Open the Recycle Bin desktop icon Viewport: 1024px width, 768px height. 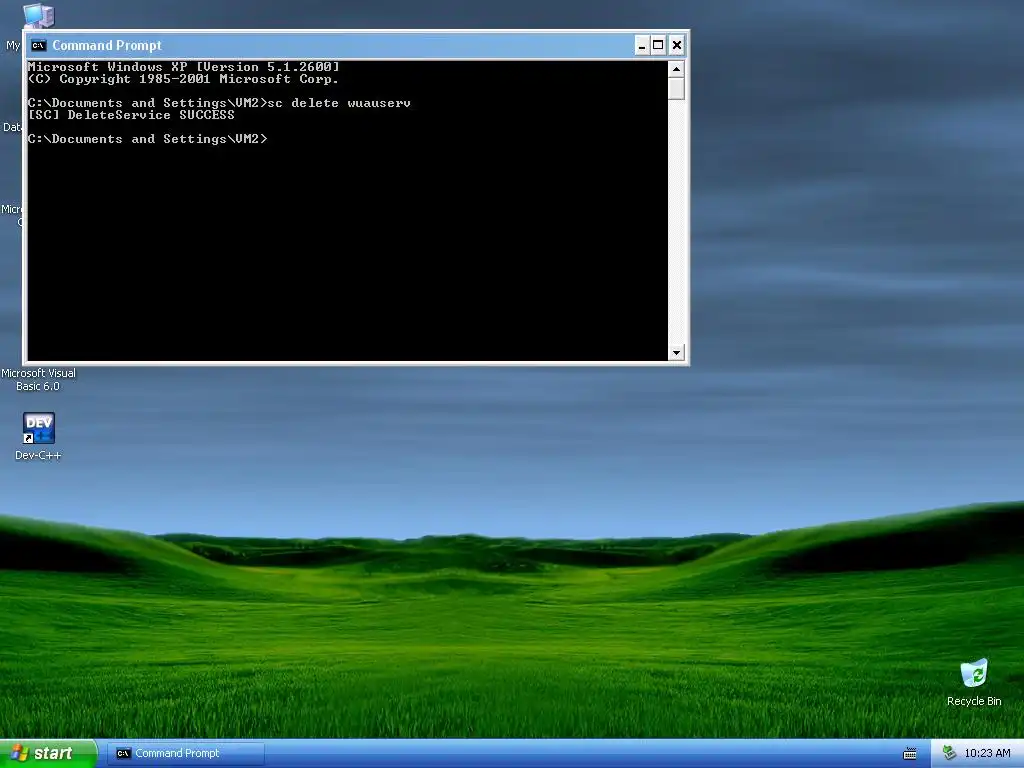click(x=974, y=674)
